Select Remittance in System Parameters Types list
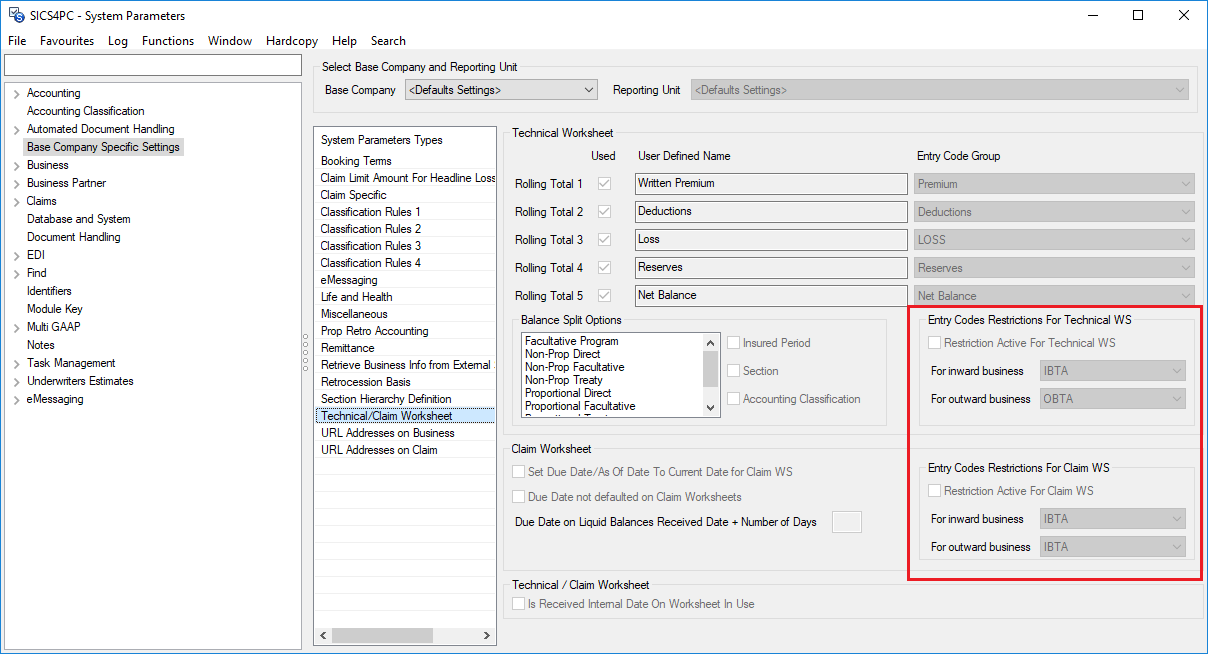 [348, 348]
